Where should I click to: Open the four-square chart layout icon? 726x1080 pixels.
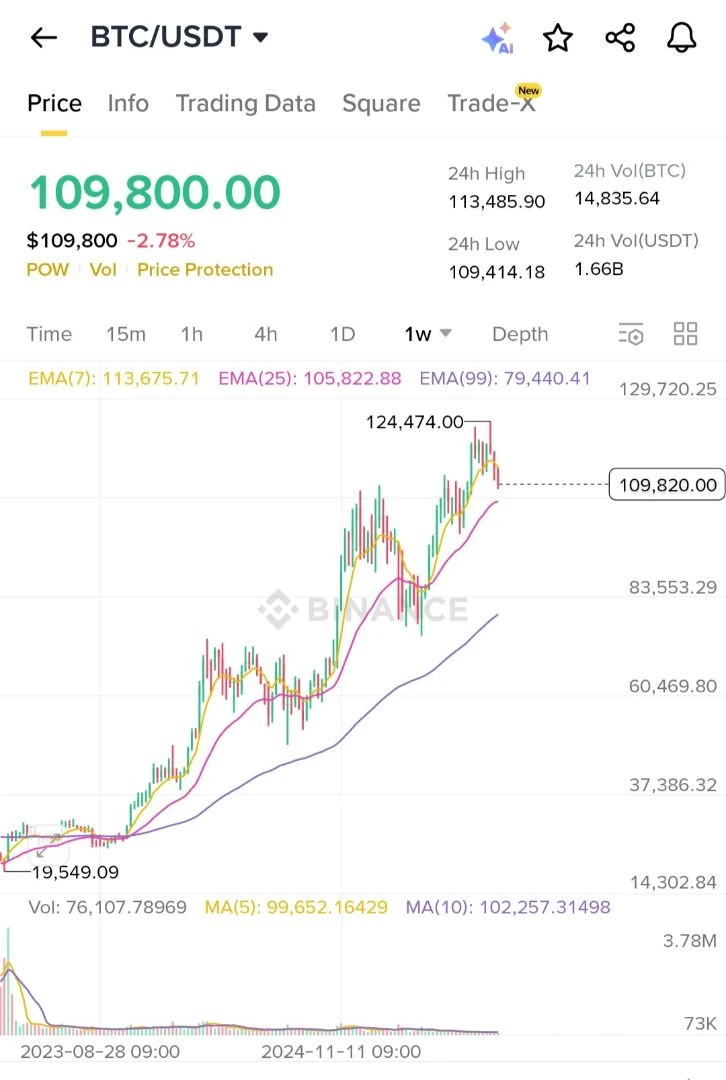coord(685,334)
